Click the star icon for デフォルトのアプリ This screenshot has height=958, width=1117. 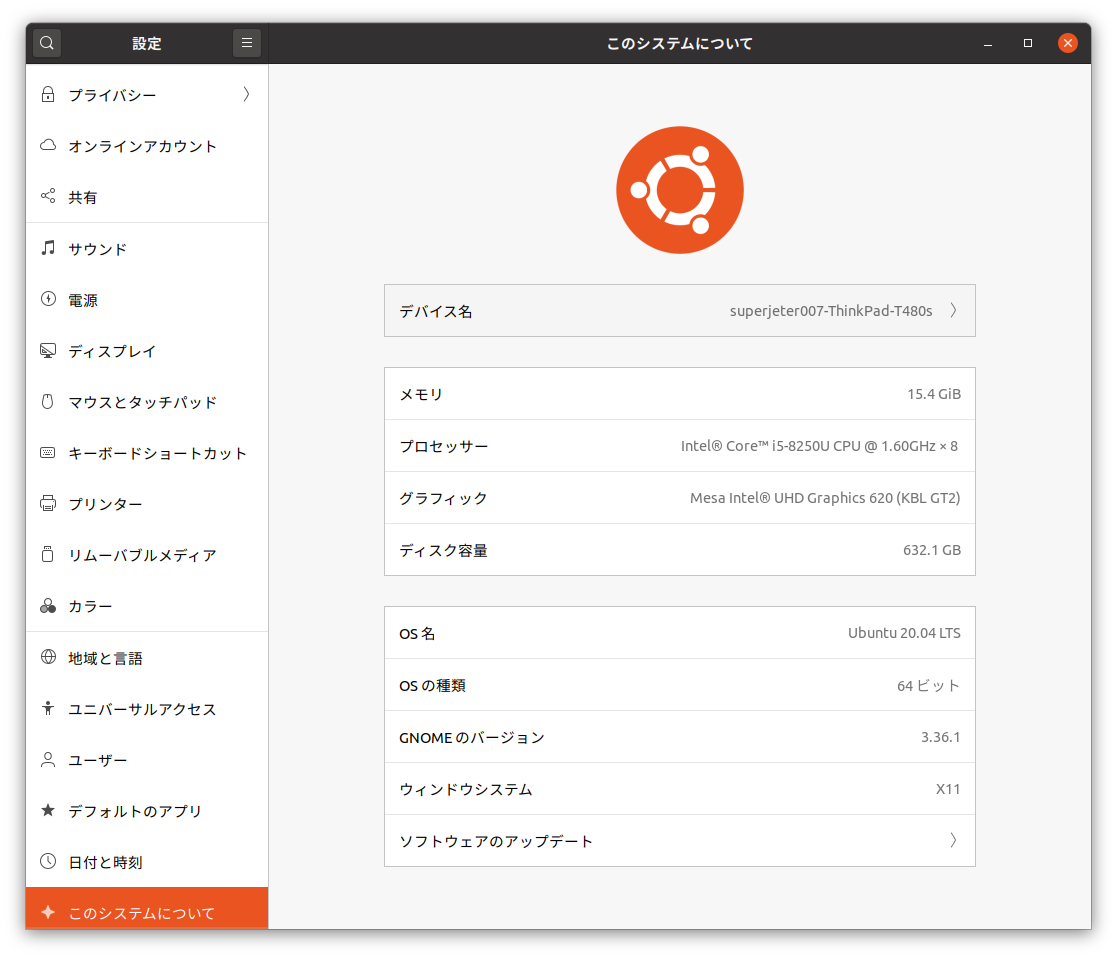pos(48,810)
